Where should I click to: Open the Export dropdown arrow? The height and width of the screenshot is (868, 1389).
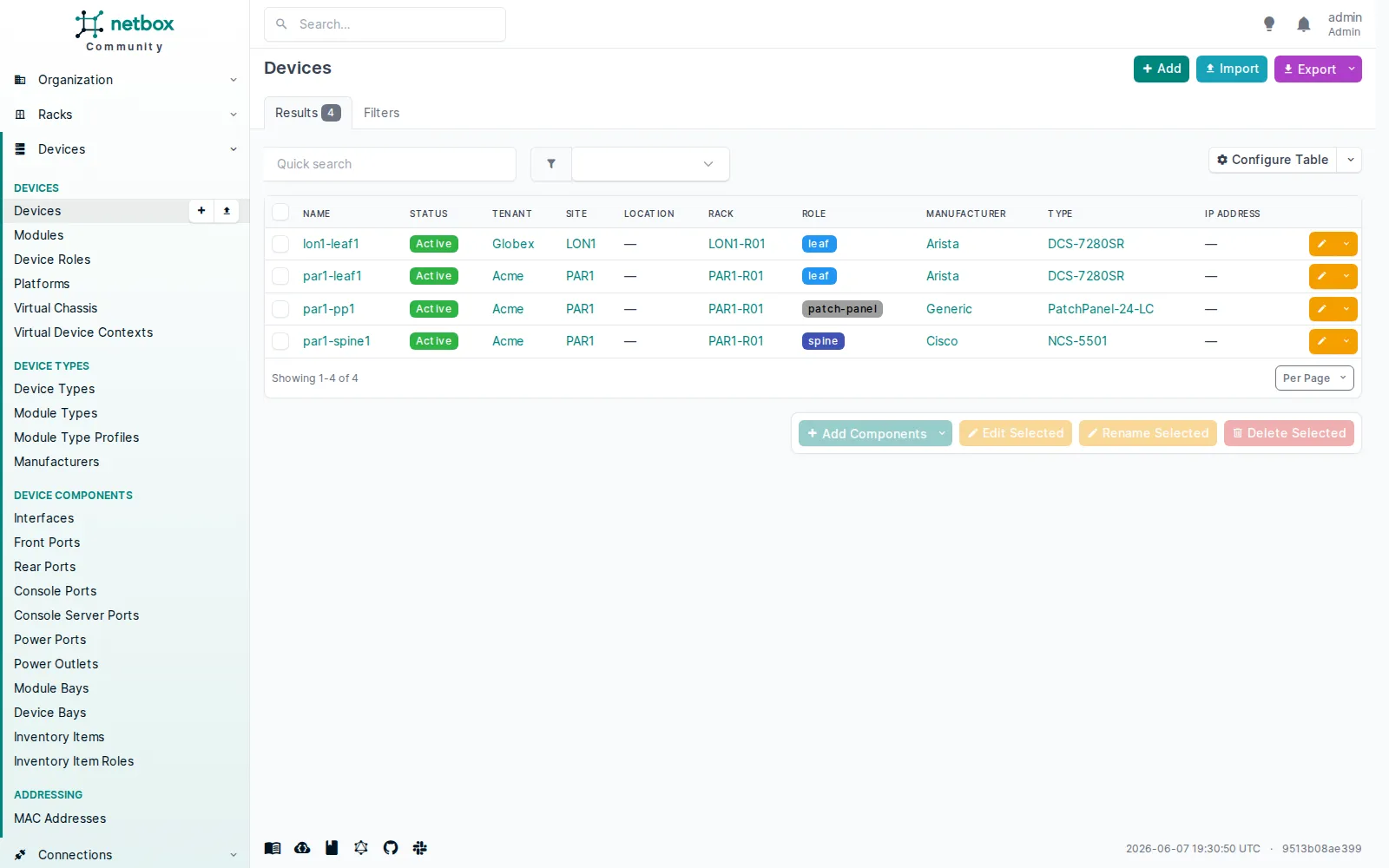pos(1352,69)
